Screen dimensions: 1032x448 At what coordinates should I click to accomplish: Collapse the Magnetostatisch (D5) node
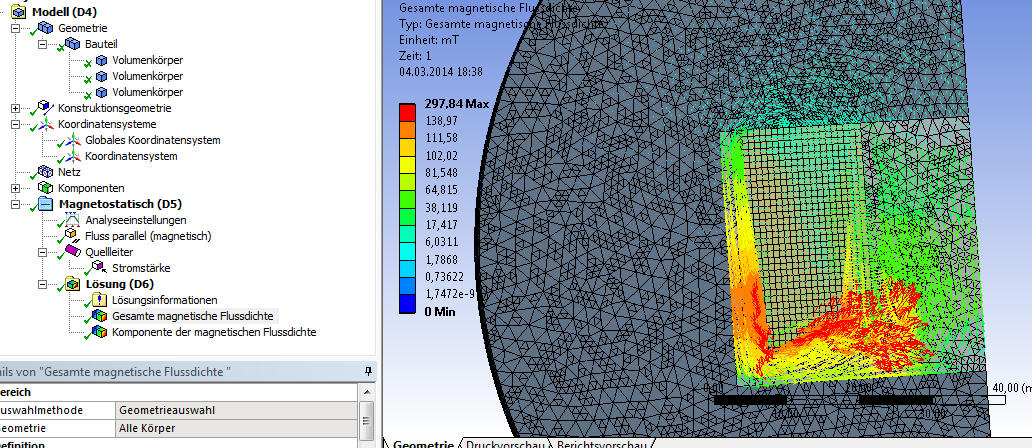tap(16, 204)
